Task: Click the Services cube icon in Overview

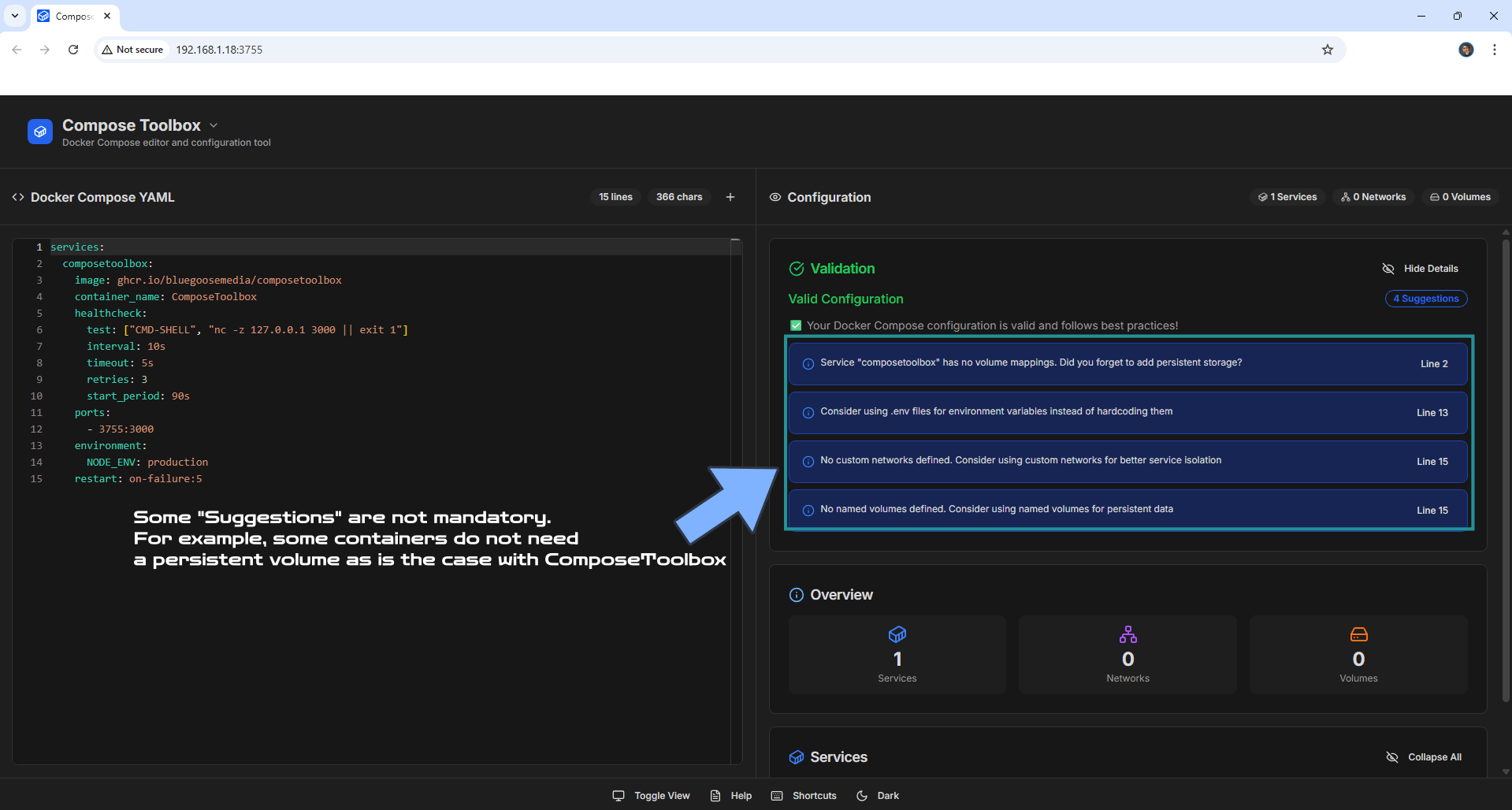Action: (x=897, y=634)
